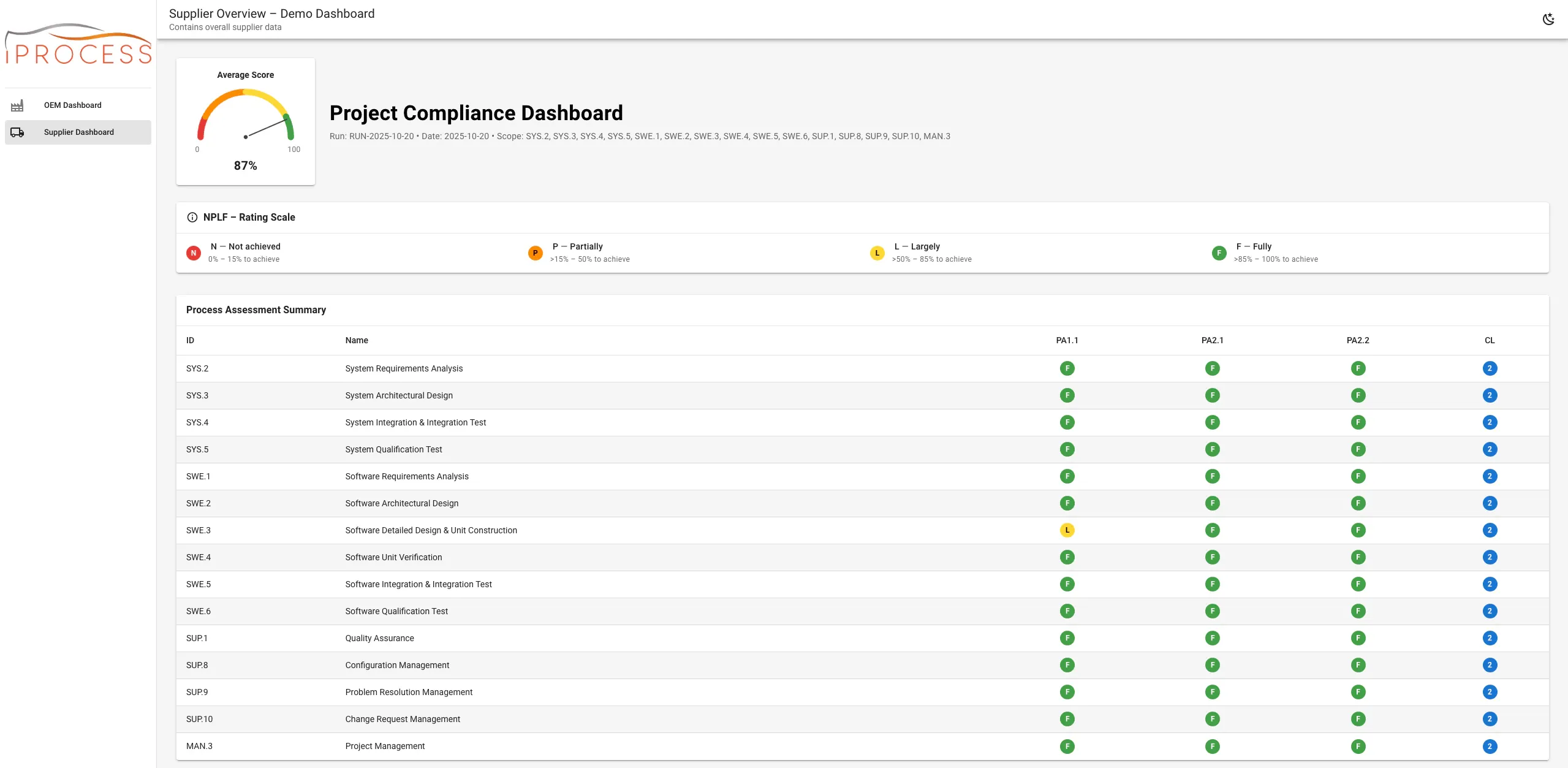The image size is (1568, 768).
Task: Click Change Request Management row name
Action: [x=403, y=719]
